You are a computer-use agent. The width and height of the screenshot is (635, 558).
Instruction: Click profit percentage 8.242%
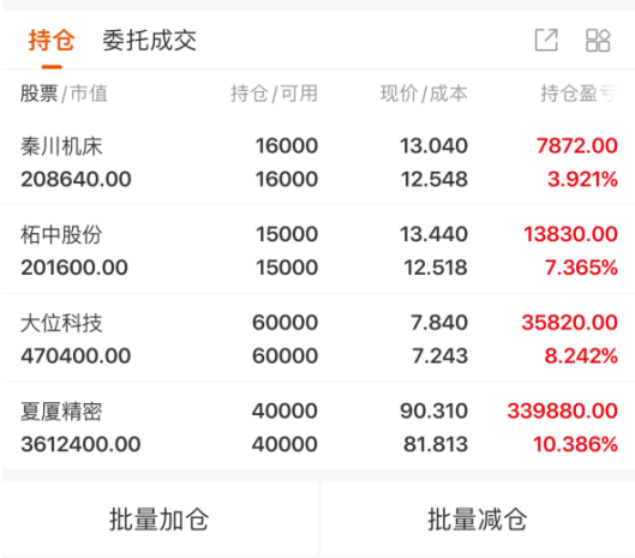point(581,356)
